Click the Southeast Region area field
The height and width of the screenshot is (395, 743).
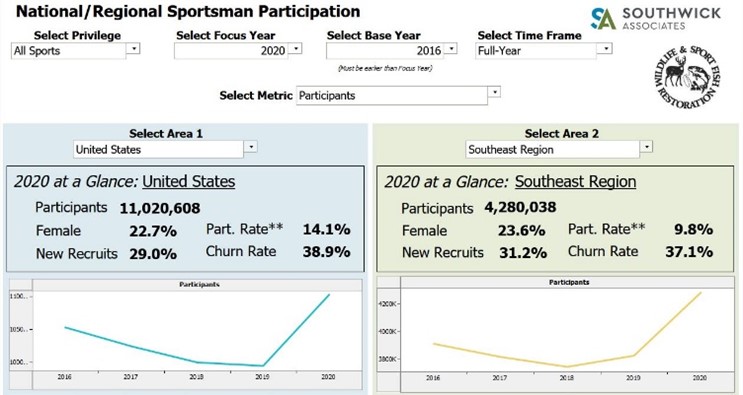pyautogui.click(x=553, y=150)
